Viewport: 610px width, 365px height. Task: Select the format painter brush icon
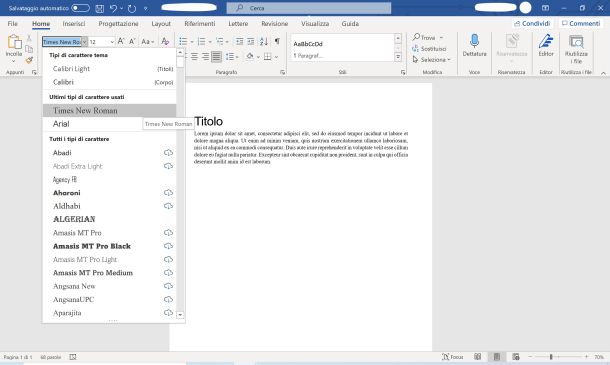pos(29,60)
